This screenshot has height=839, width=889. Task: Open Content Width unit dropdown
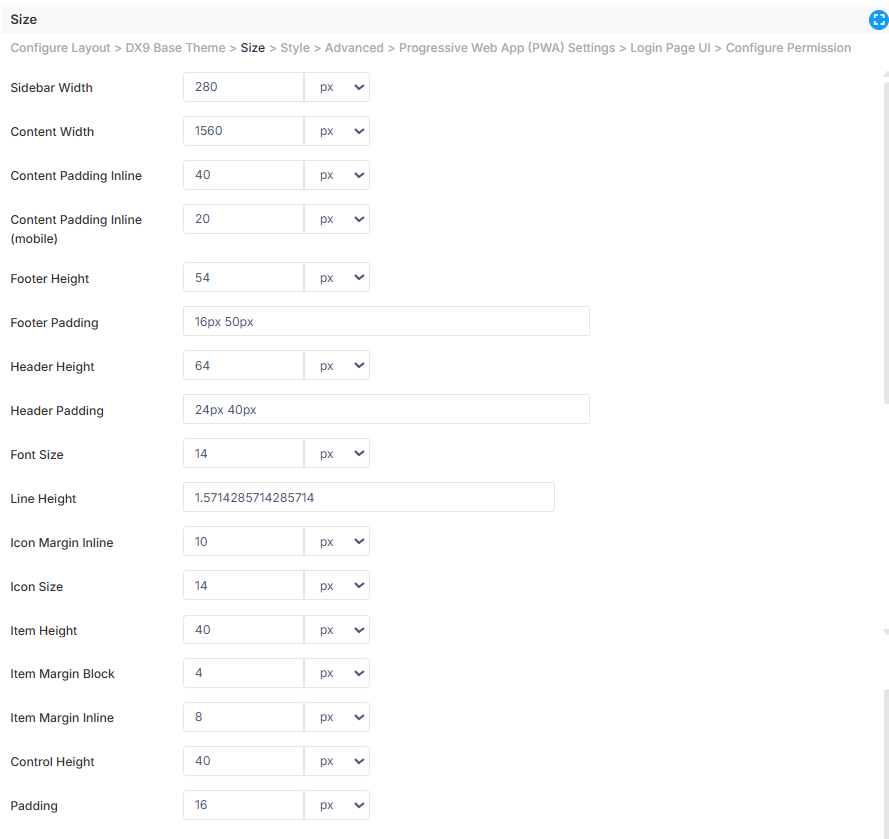tap(337, 132)
